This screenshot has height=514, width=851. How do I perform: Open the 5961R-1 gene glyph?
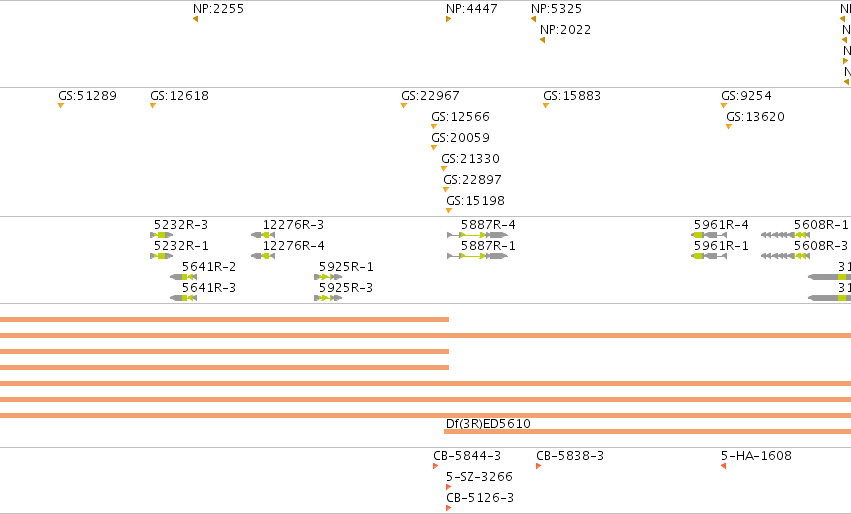[709, 256]
